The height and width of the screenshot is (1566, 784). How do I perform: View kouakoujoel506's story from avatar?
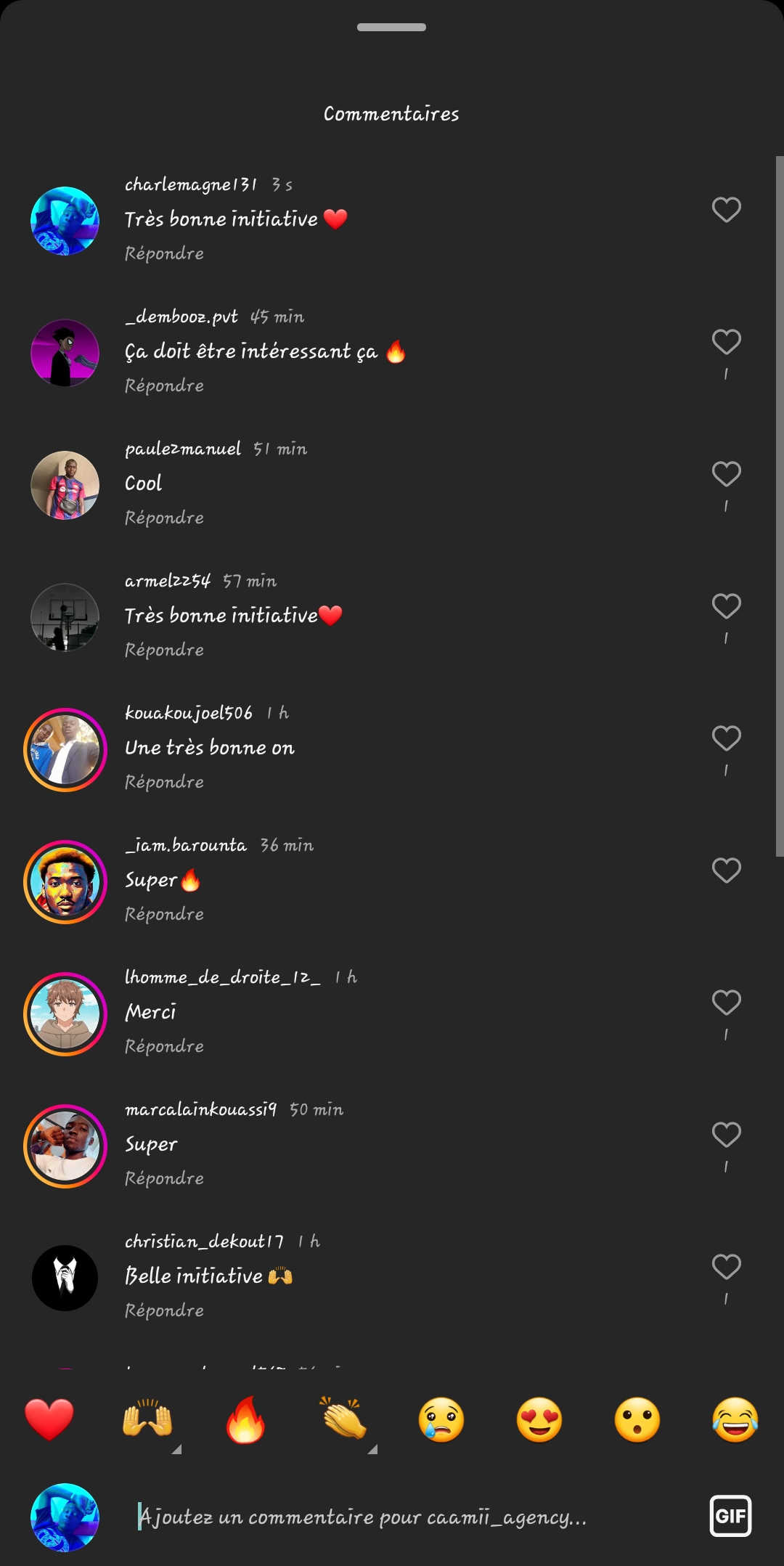coord(65,750)
